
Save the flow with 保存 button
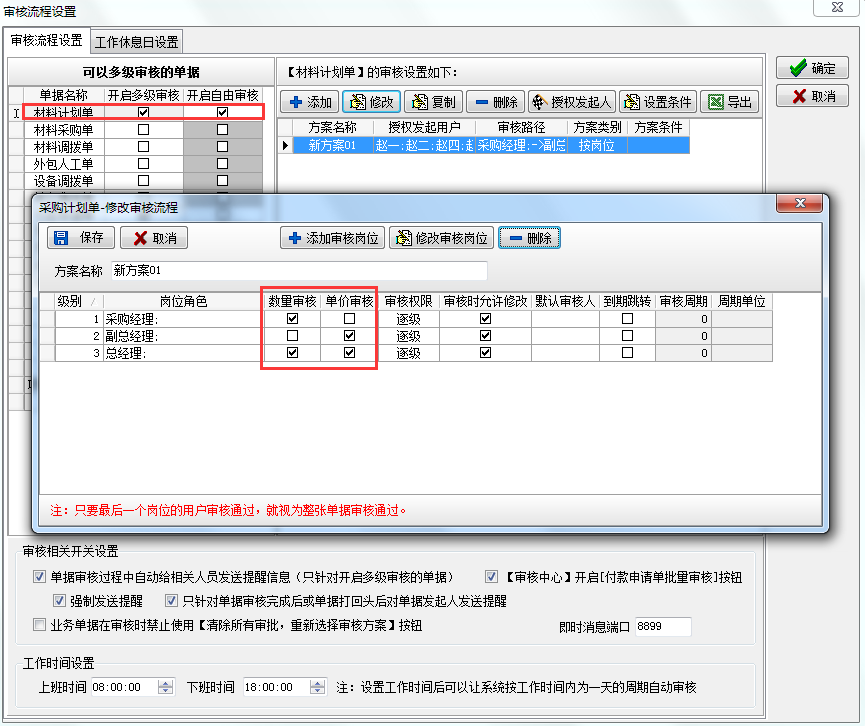click(x=80, y=238)
